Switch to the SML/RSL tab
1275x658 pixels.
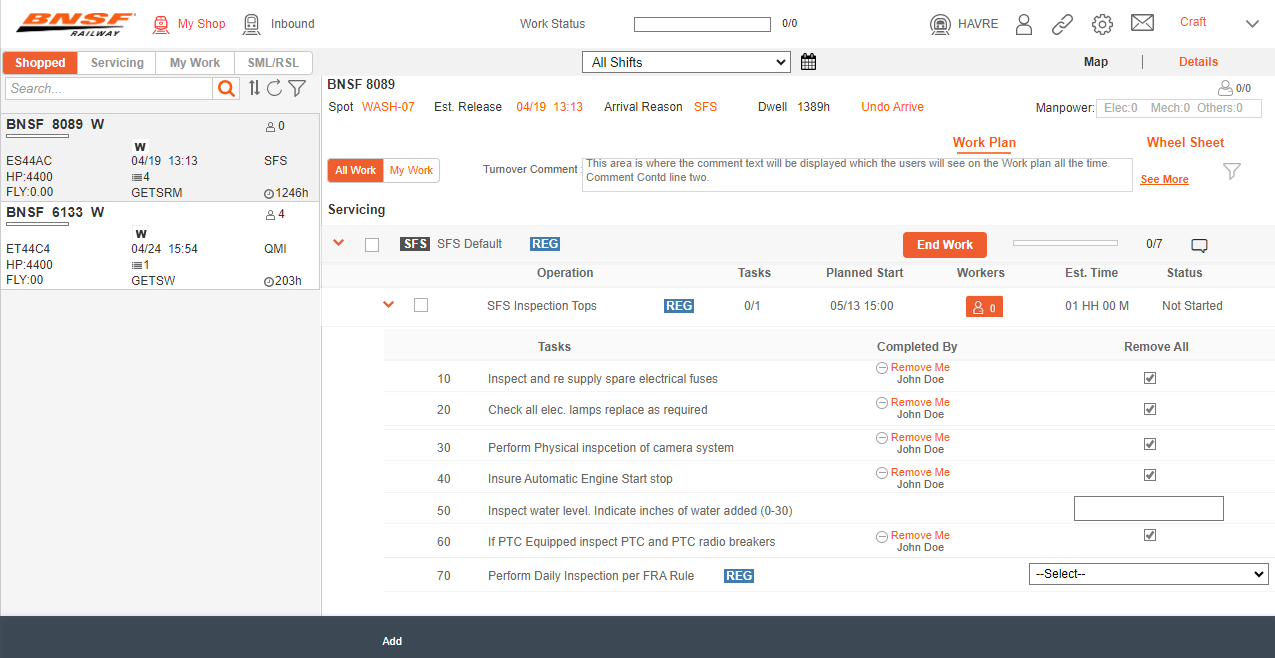pyautogui.click(x=273, y=63)
